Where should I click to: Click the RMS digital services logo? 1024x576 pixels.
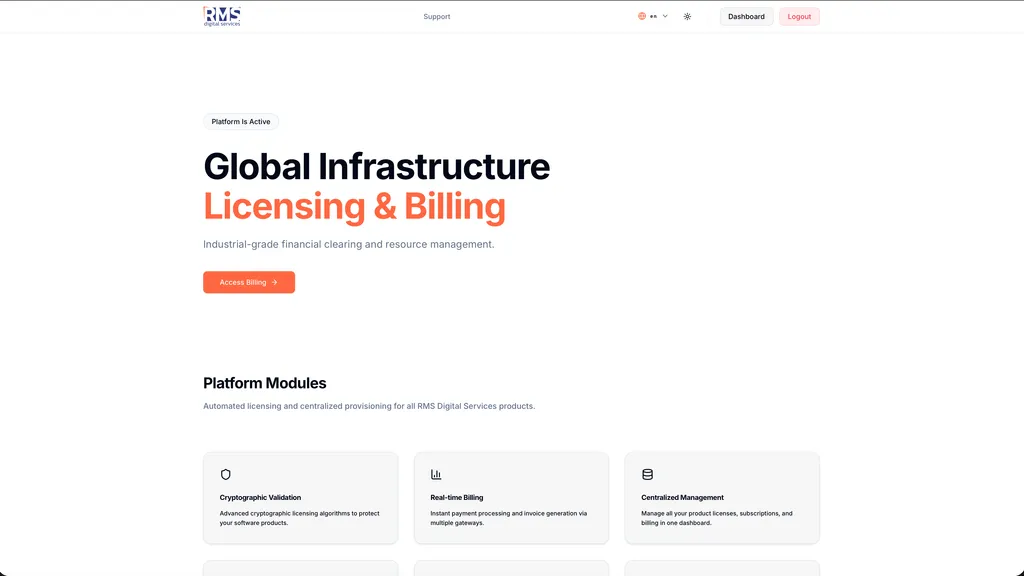pyautogui.click(x=222, y=16)
